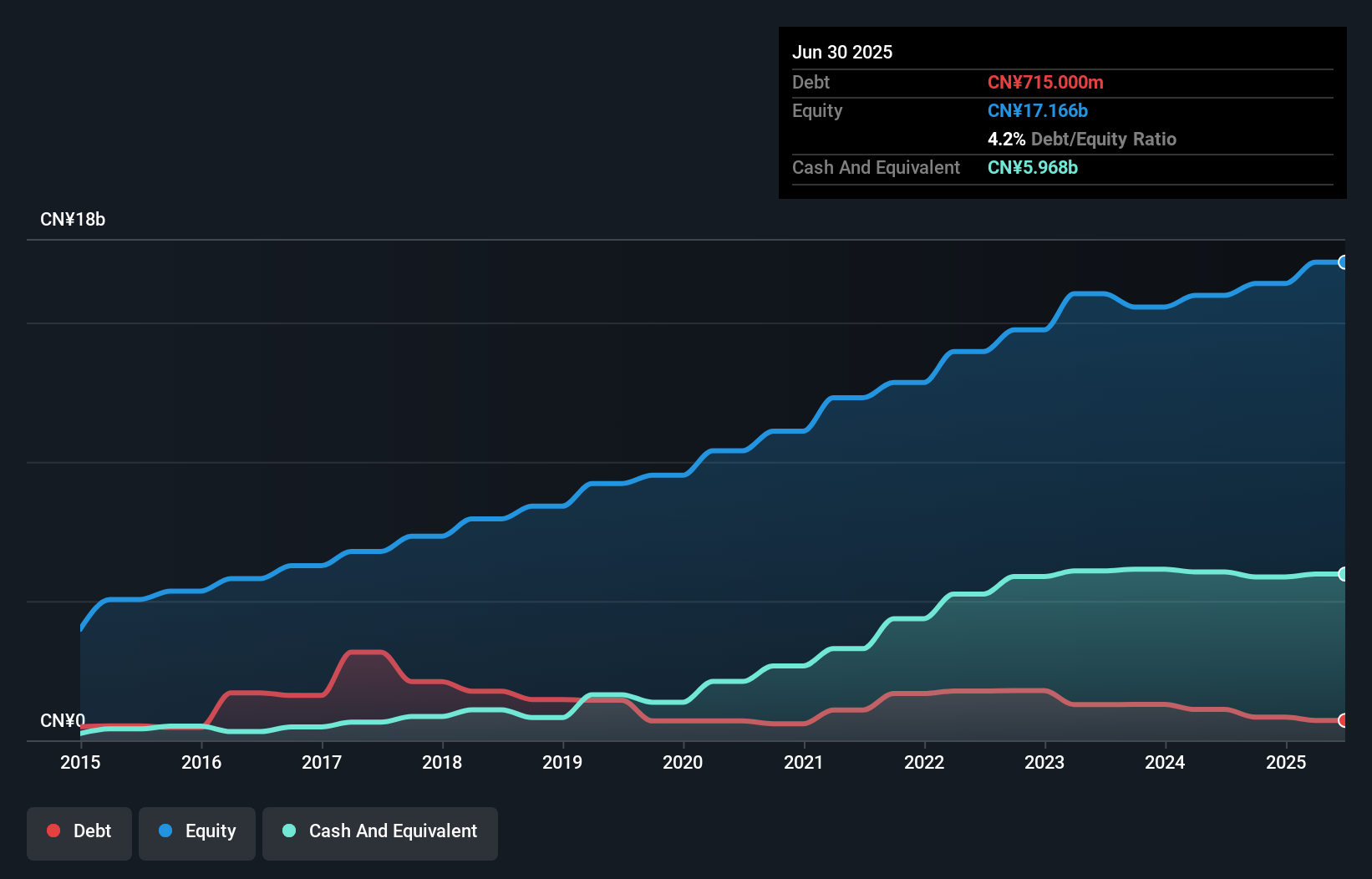The height and width of the screenshot is (879, 1372).
Task: Click the CN¥715.000m Debt value link
Action: [1045, 82]
